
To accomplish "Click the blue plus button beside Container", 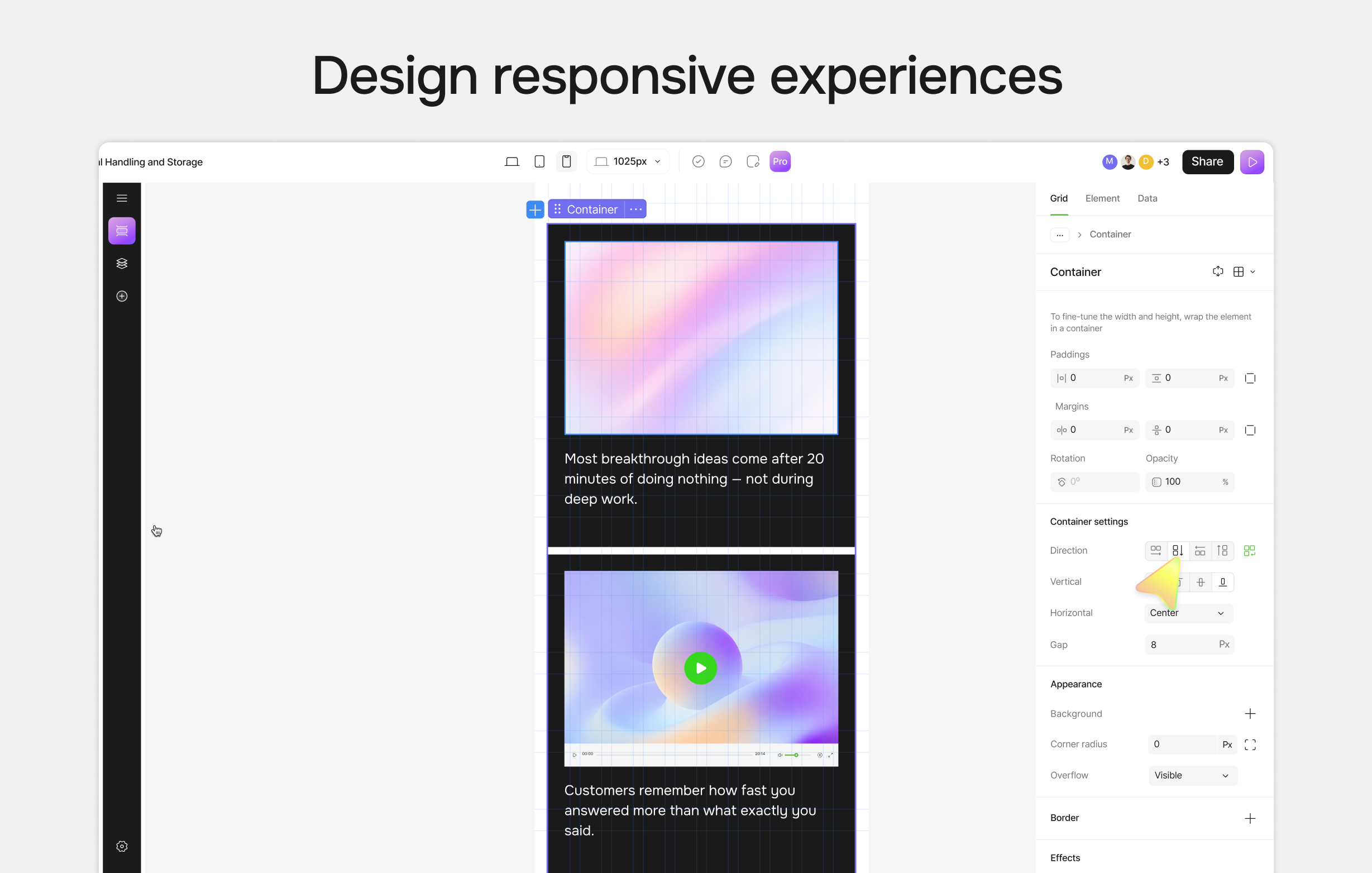I will pos(534,209).
